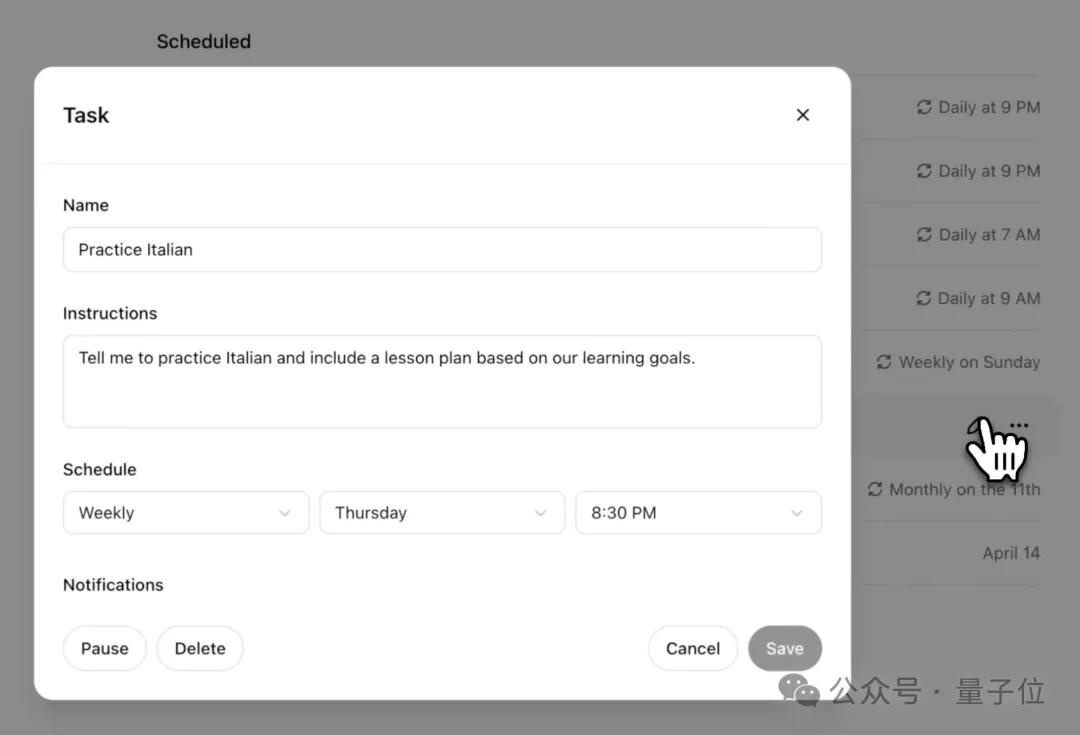Click the repeat icon next to Daily at 7 AM

pyautogui.click(x=924, y=235)
